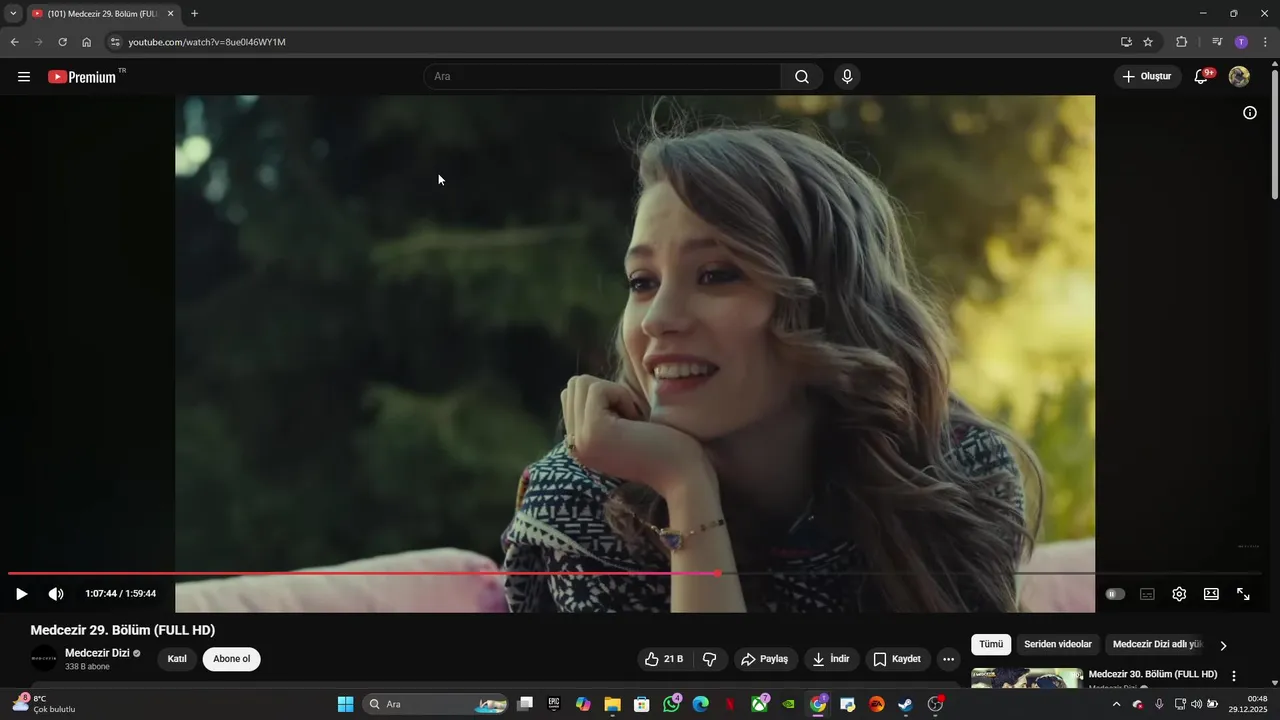Go back in browser history
Screen dimensions: 1280x720
click(14, 42)
